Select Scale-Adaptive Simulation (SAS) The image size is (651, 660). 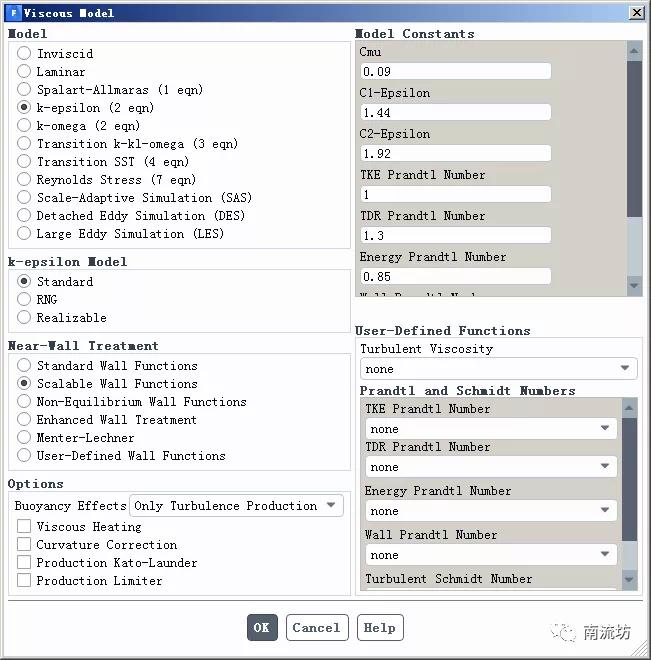coord(24,197)
